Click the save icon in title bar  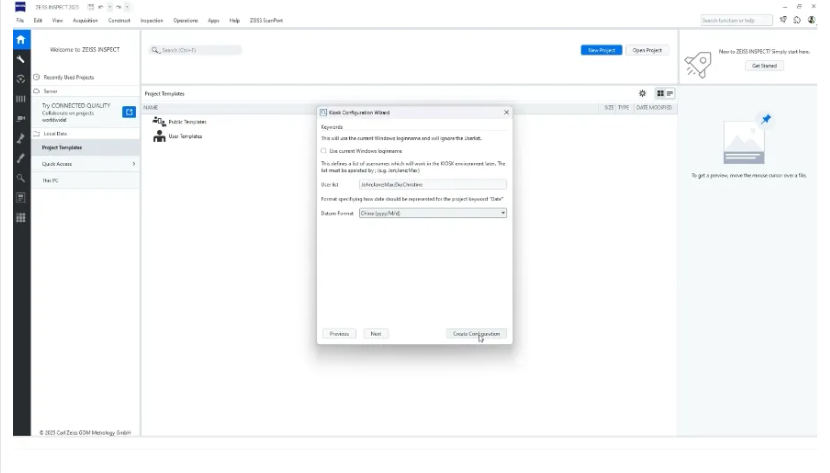coord(91,7)
